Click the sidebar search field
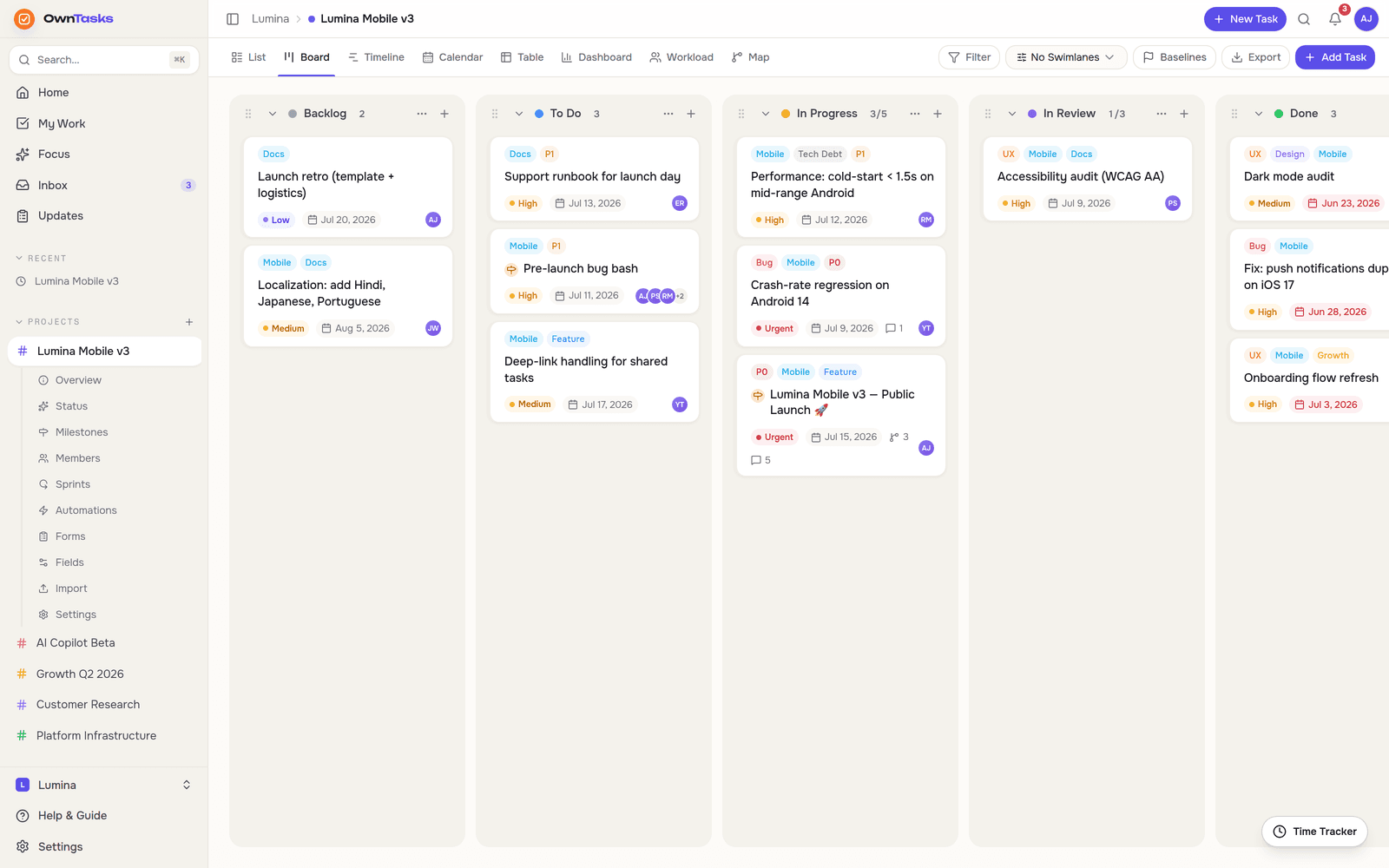The width and height of the screenshot is (1389, 868). (104, 60)
